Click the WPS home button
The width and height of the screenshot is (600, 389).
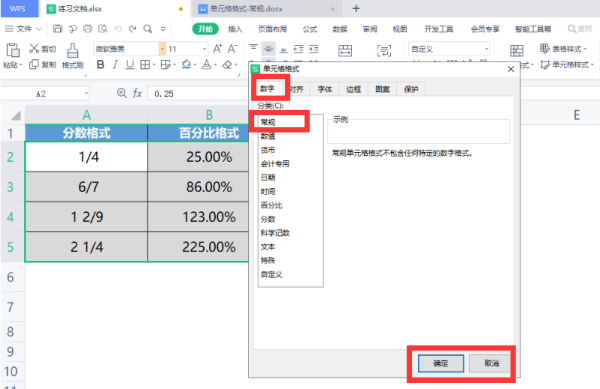click(19, 8)
